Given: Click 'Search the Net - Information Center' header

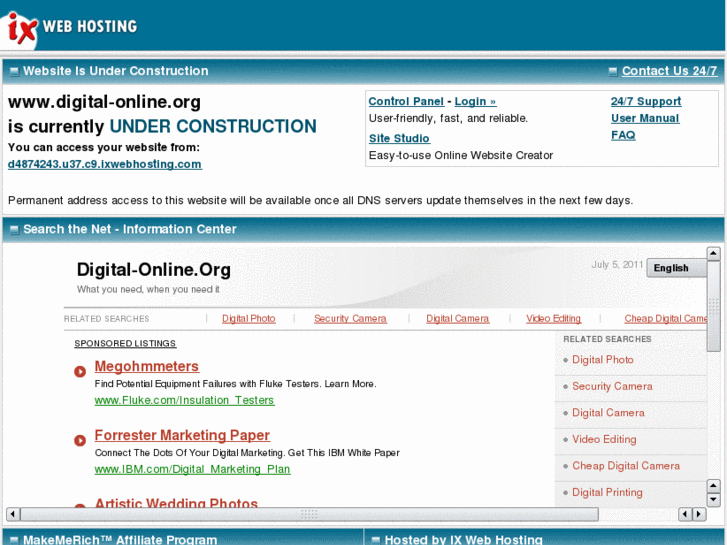Looking at the screenshot, I should pyautogui.click(x=130, y=229).
